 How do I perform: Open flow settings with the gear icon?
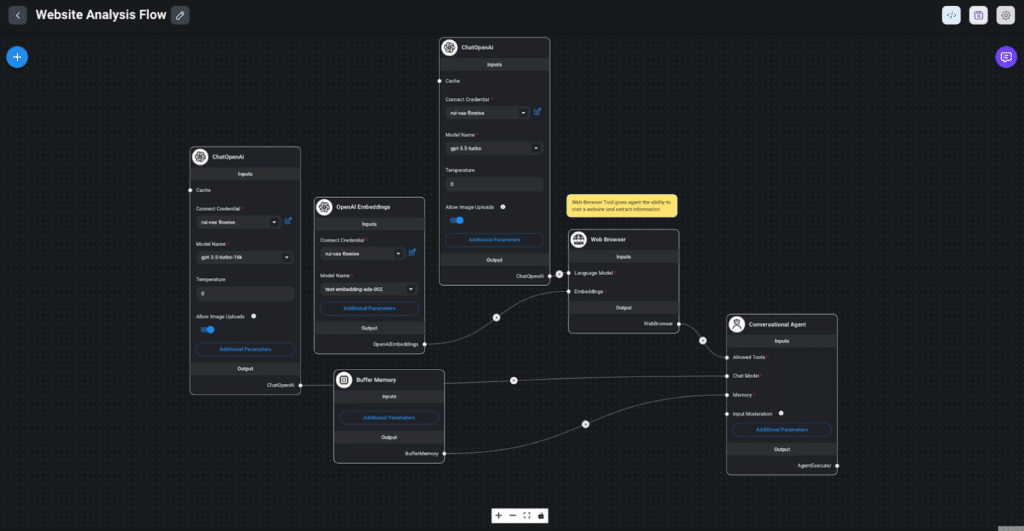(1006, 15)
